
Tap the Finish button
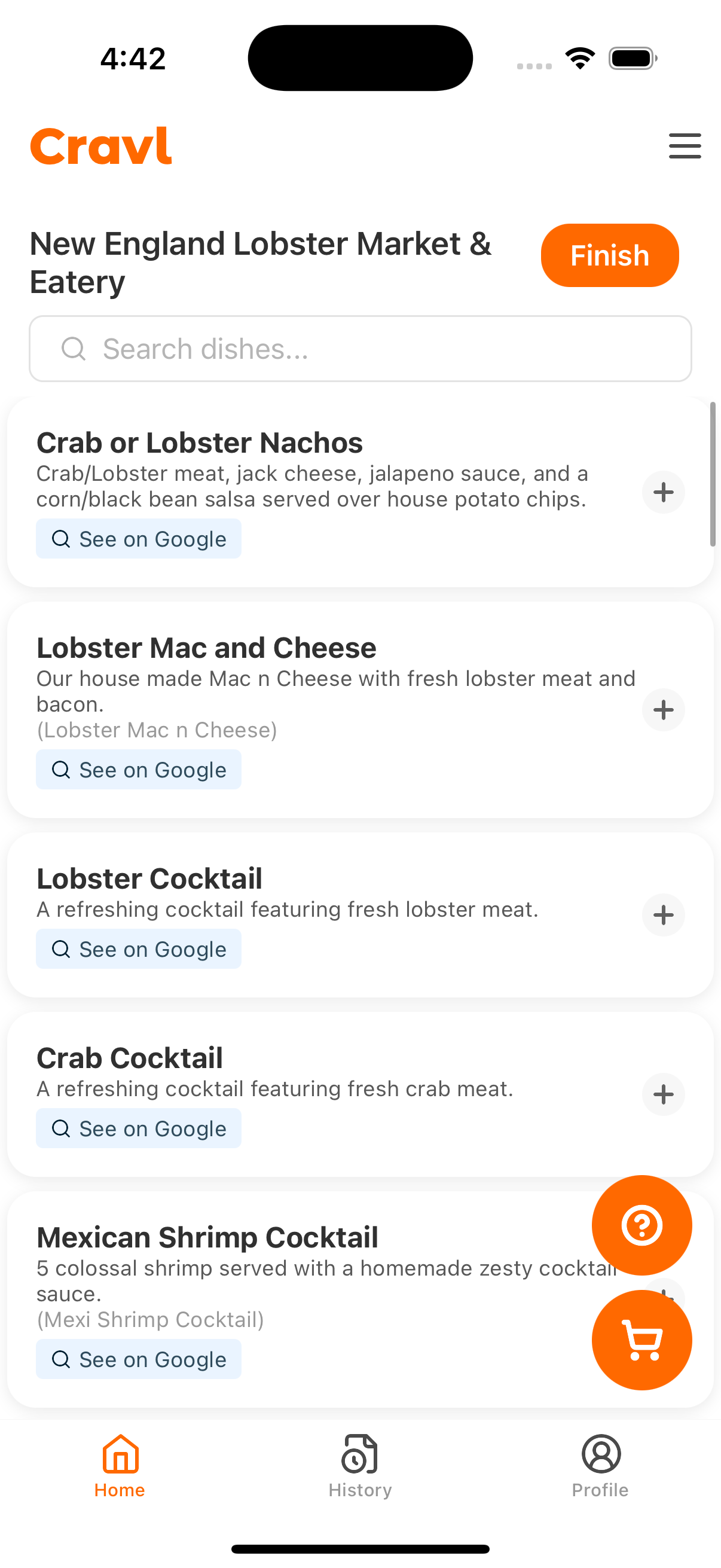click(x=610, y=255)
